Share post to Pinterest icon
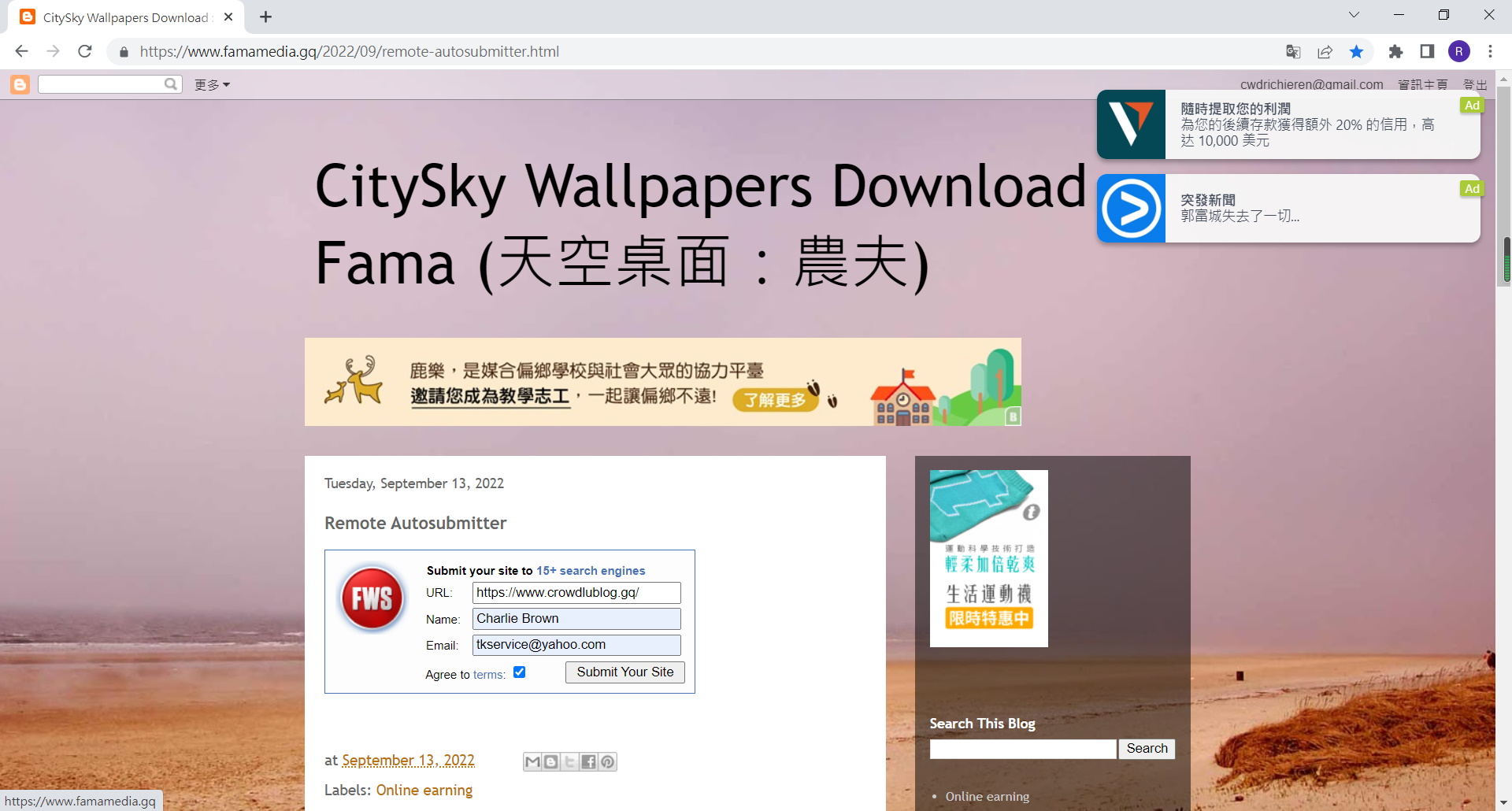Viewport: 1512px width, 811px height. (607, 761)
